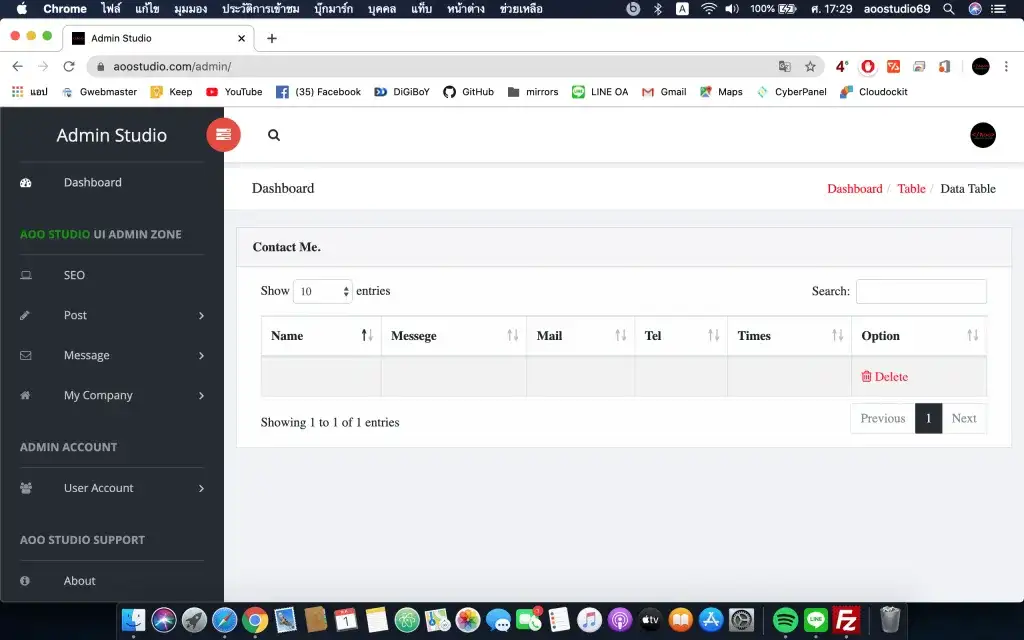Expand the Post submenu

point(201,315)
